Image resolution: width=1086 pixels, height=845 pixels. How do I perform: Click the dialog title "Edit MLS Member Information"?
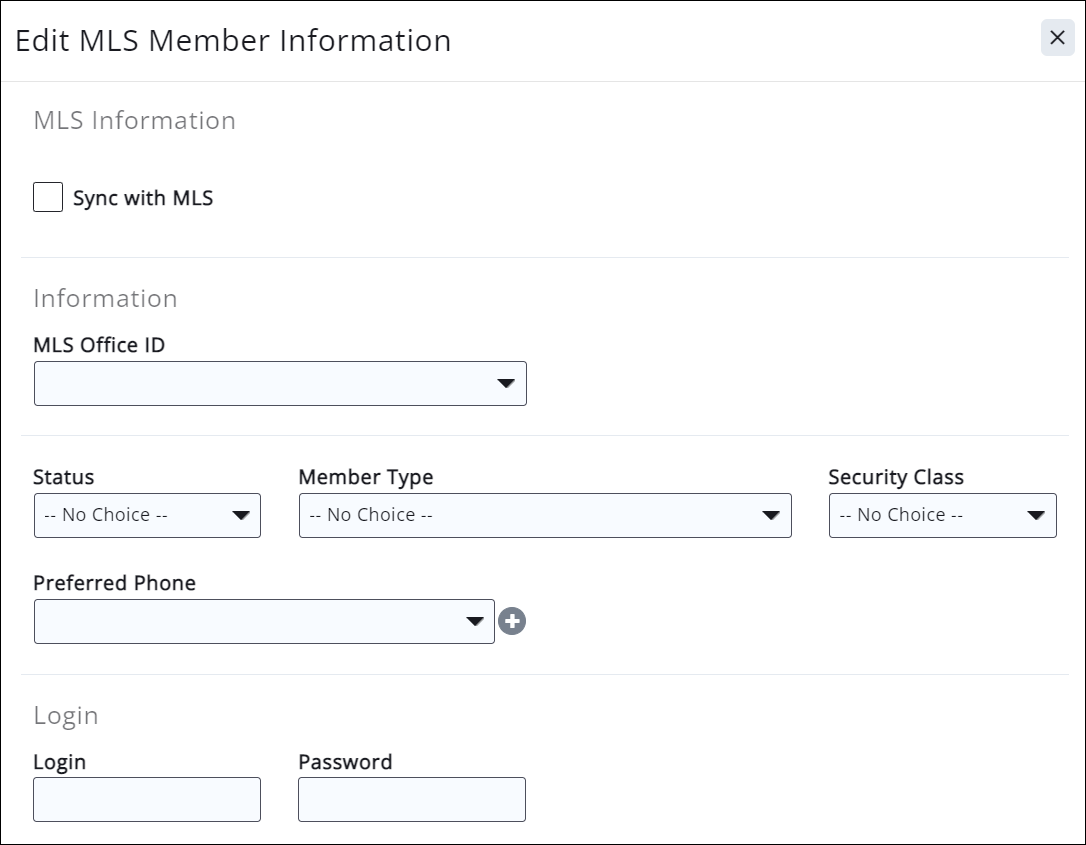pyautogui.click(x=233, y=40)
